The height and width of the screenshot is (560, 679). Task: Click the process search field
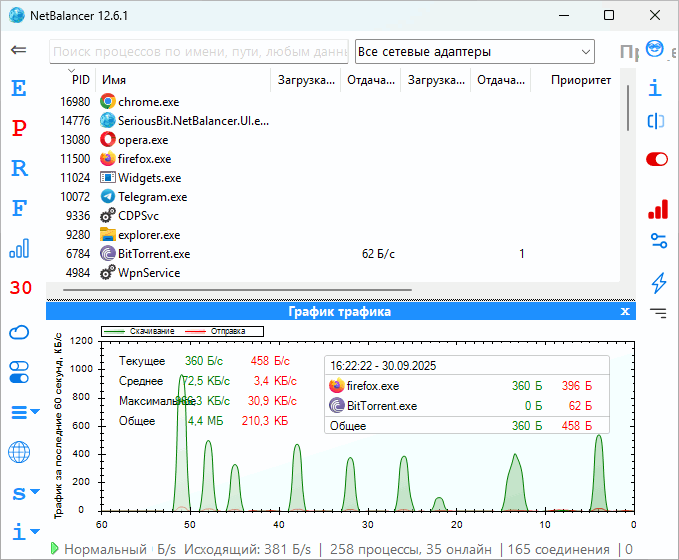[x=199, y=52]
